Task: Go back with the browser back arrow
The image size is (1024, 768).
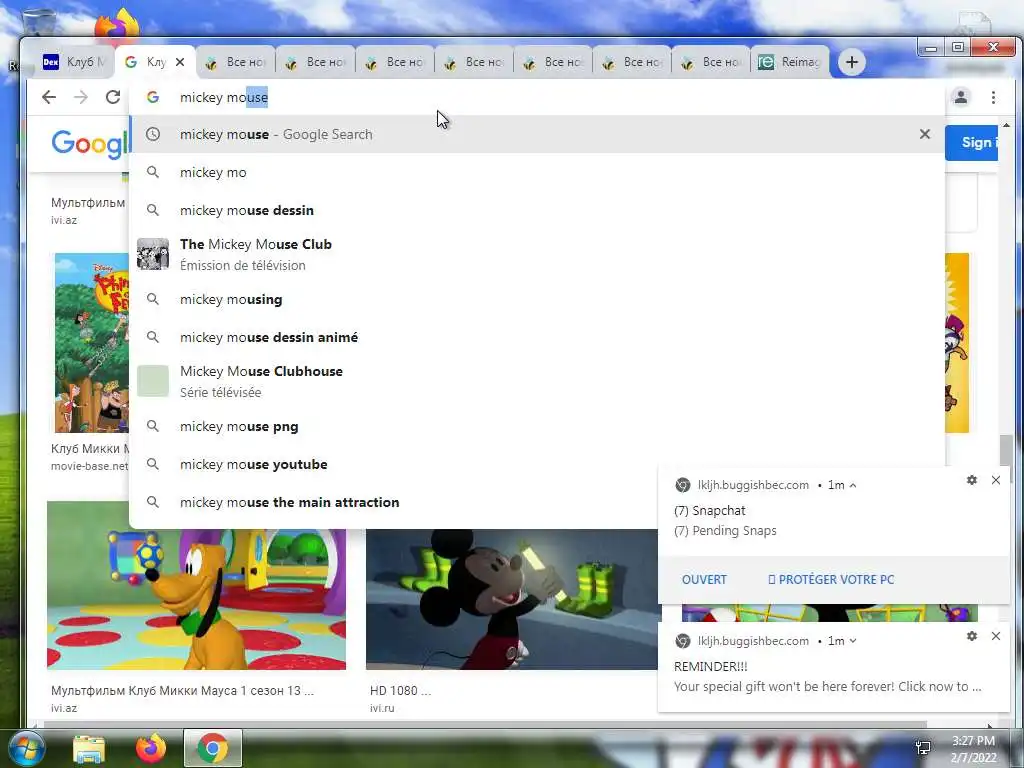Action: [49, 97]
